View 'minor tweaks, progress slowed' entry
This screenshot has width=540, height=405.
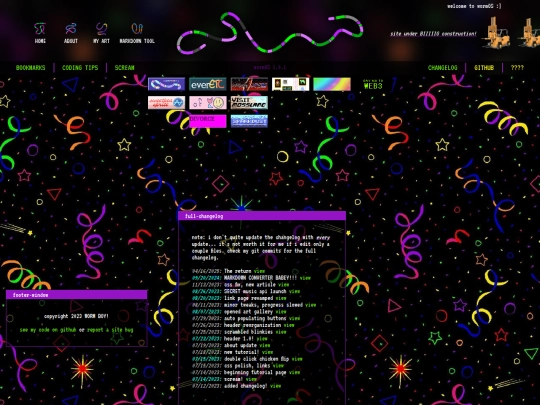coord(310,305)
